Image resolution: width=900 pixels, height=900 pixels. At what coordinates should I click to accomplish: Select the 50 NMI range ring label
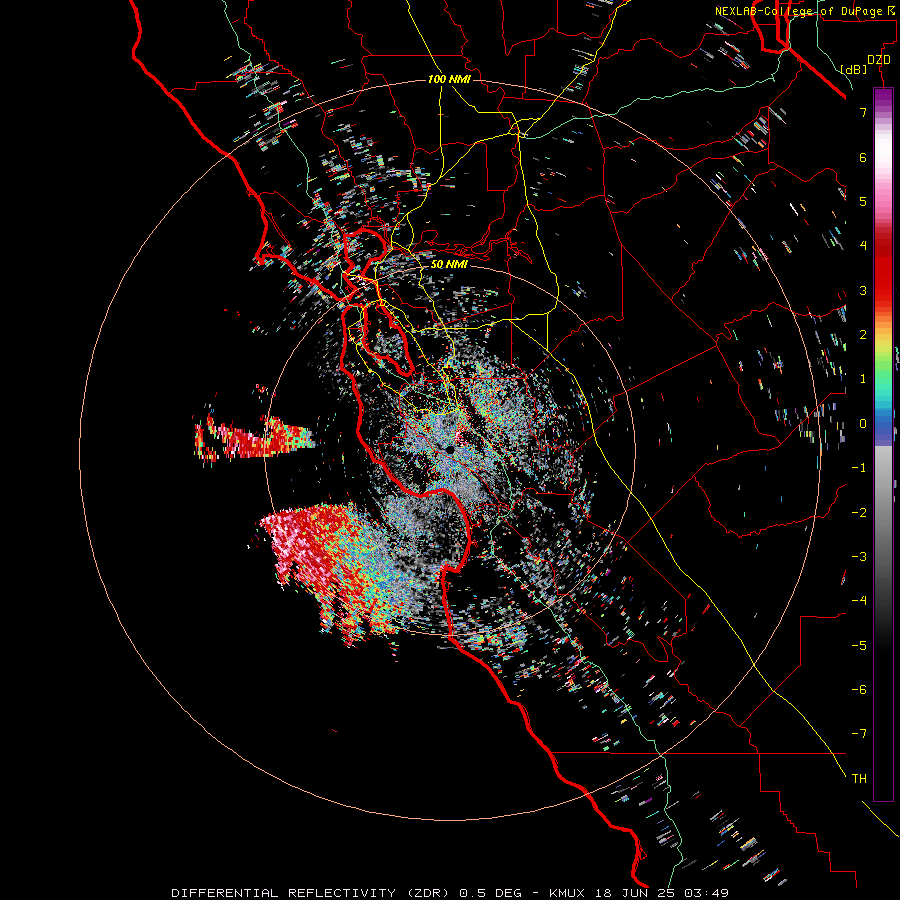(x=449, y=264)
